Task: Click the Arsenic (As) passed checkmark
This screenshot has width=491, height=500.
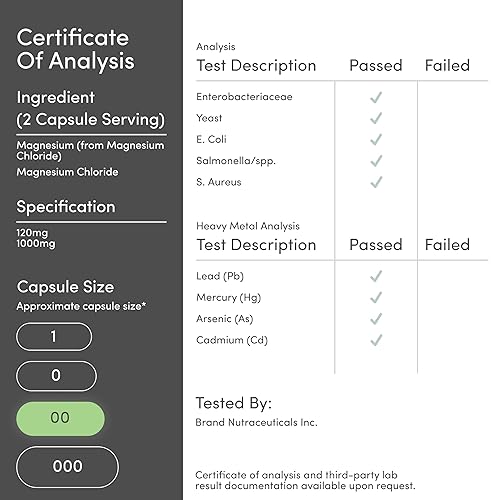Action: click(x=376, y=319)
